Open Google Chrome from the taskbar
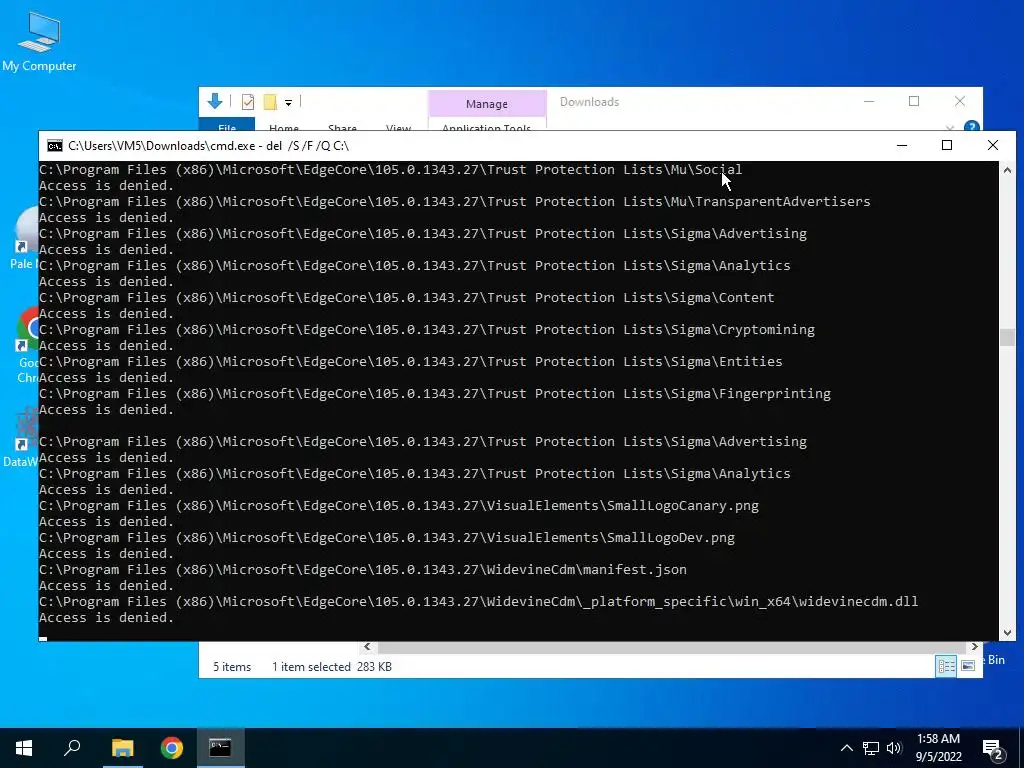Viewport: 1024px width, 768px height. [172, 748]
